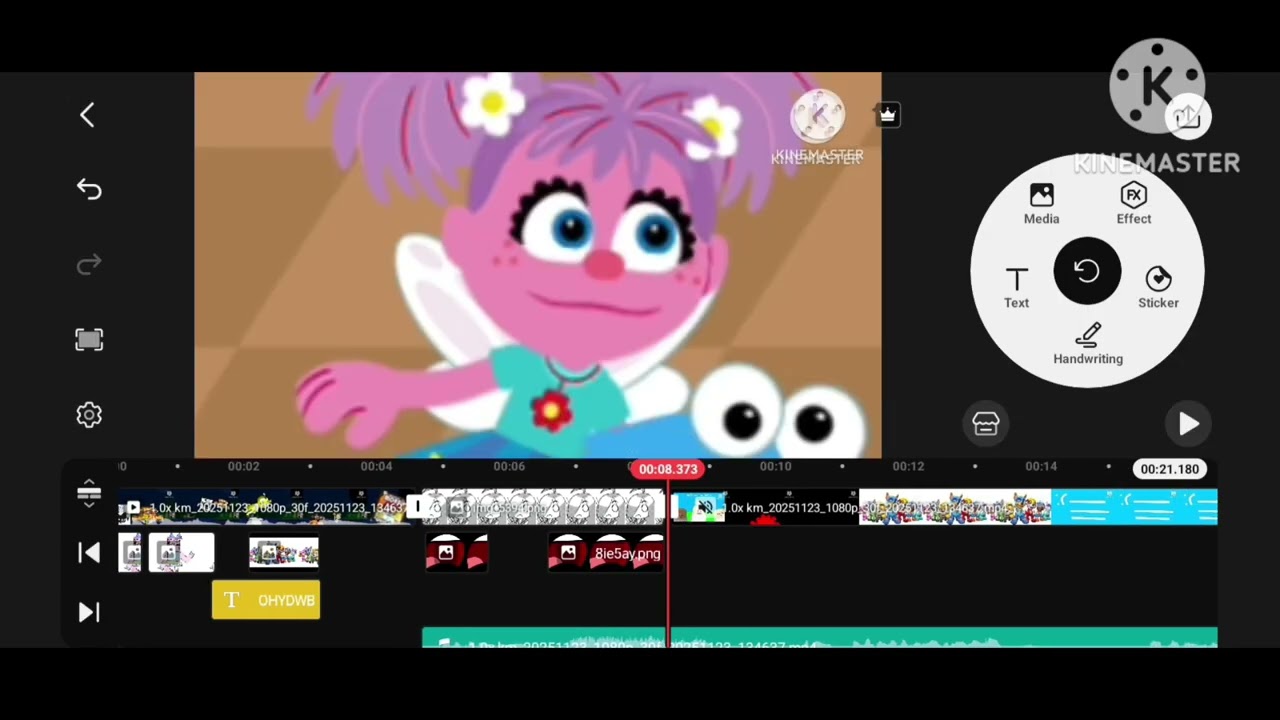The width and height of the screenshot is (1280, 720).
Task: Click the 00:21.180 total duration label
Action: (1170, 469)
